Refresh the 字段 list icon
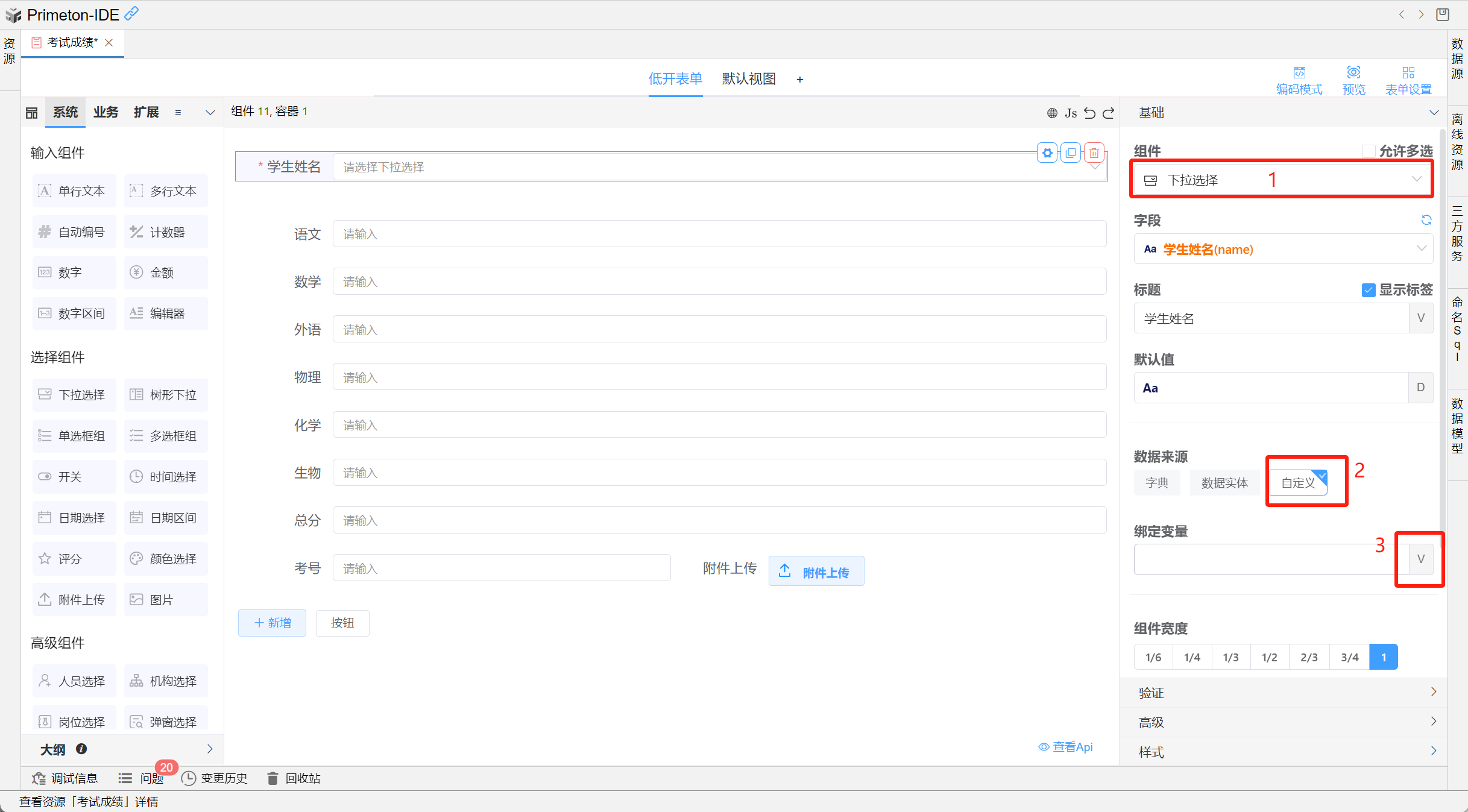This screenshot has height=812, width=1468. tap(1426, 220)
